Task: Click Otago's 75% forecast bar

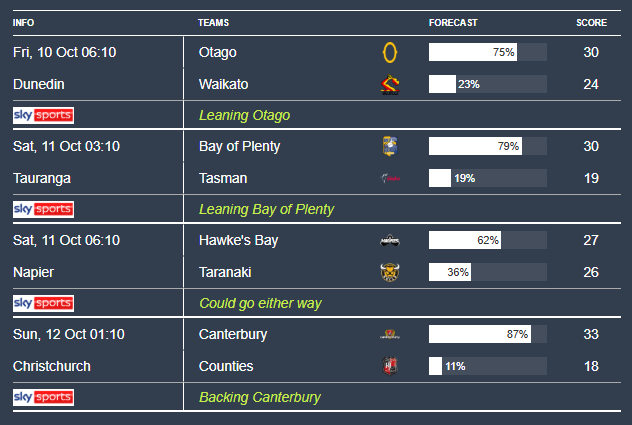Action: pyautogui.click(x=473, y=52)
